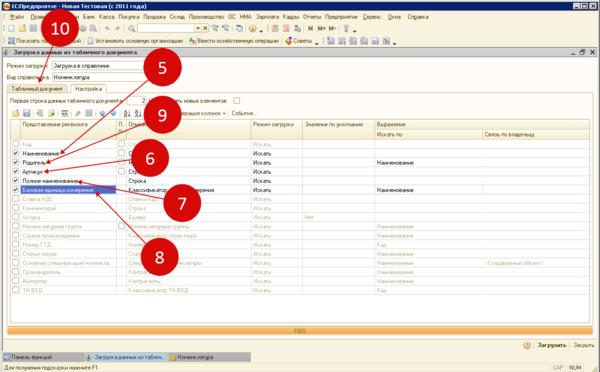This screenshot has height=372, width=600.
Task: Click the M+ memory add button
Action: (x=321, y=29)
